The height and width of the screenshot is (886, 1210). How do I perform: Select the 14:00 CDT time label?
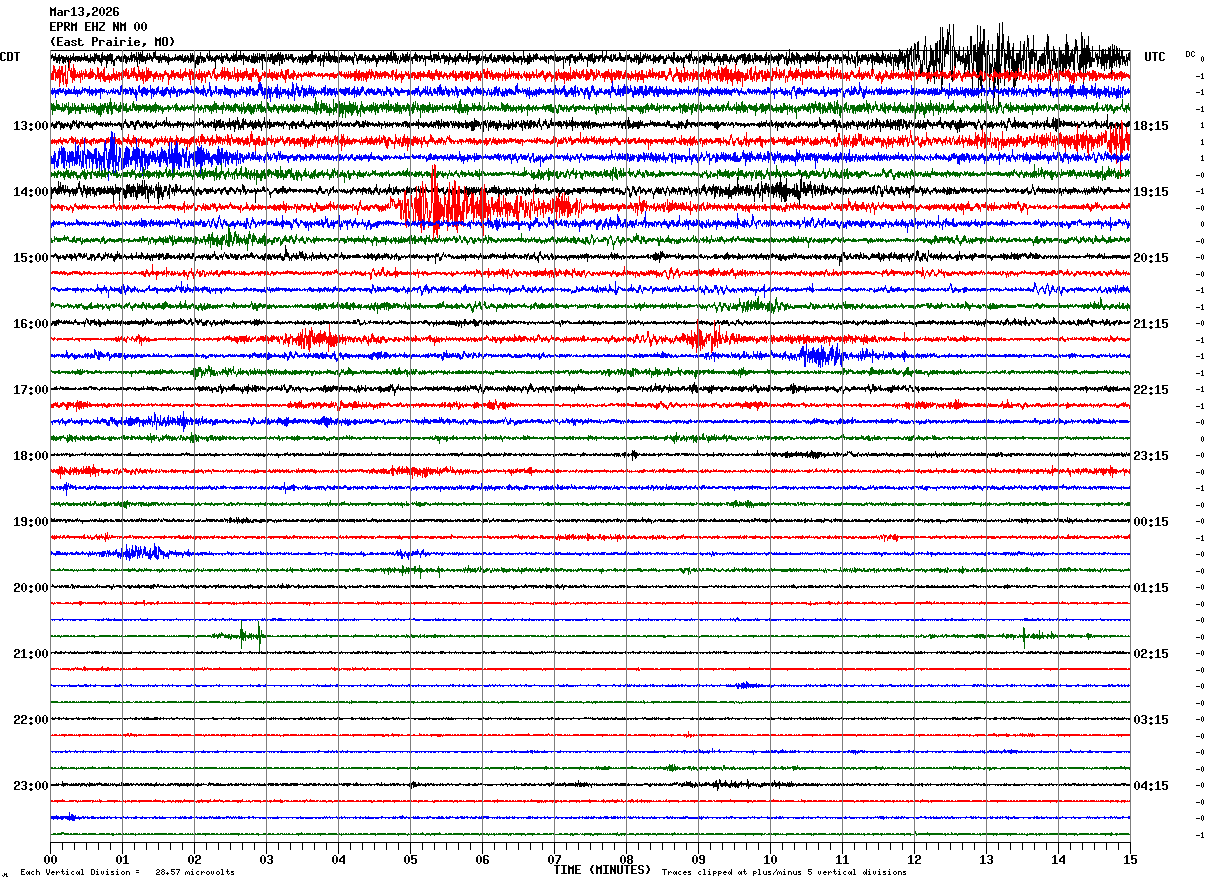30,192
